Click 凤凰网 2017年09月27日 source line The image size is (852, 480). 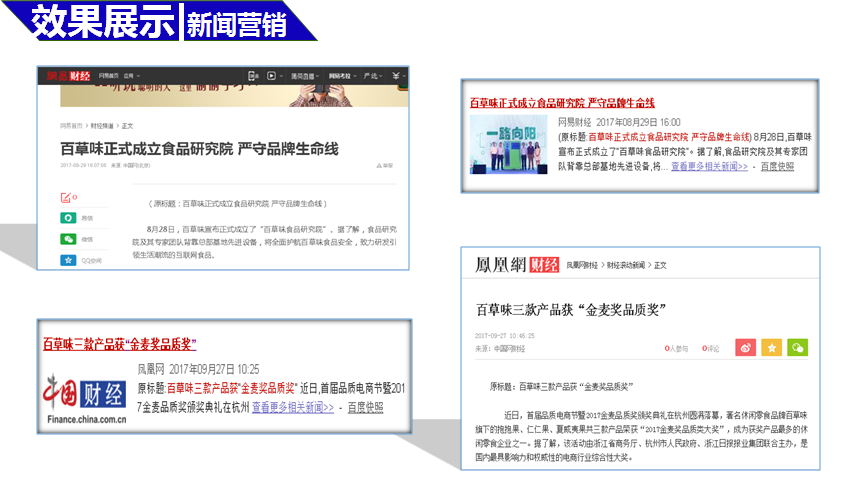(198, 370)
